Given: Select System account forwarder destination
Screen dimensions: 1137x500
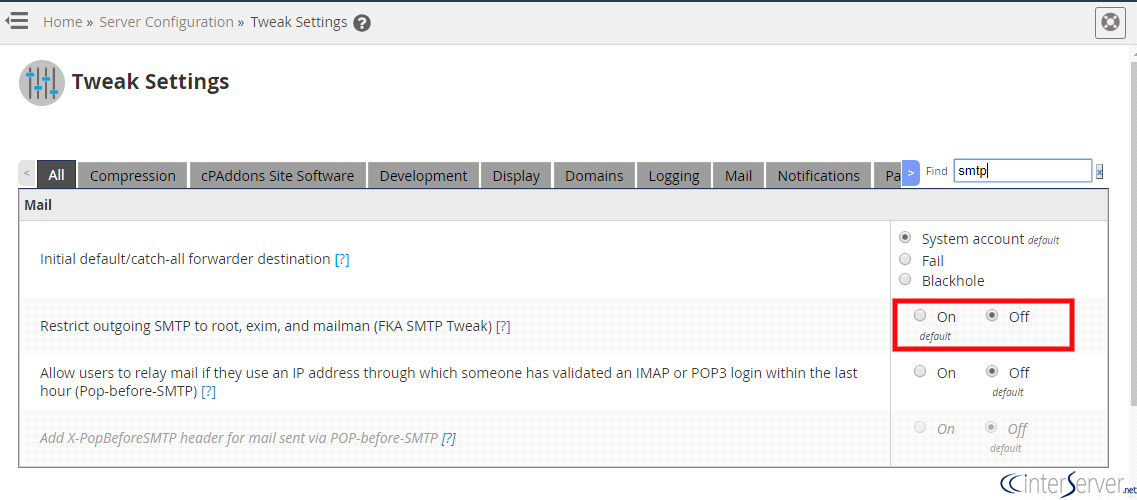Looking at the screenshot, I should (x=905, y=238).
